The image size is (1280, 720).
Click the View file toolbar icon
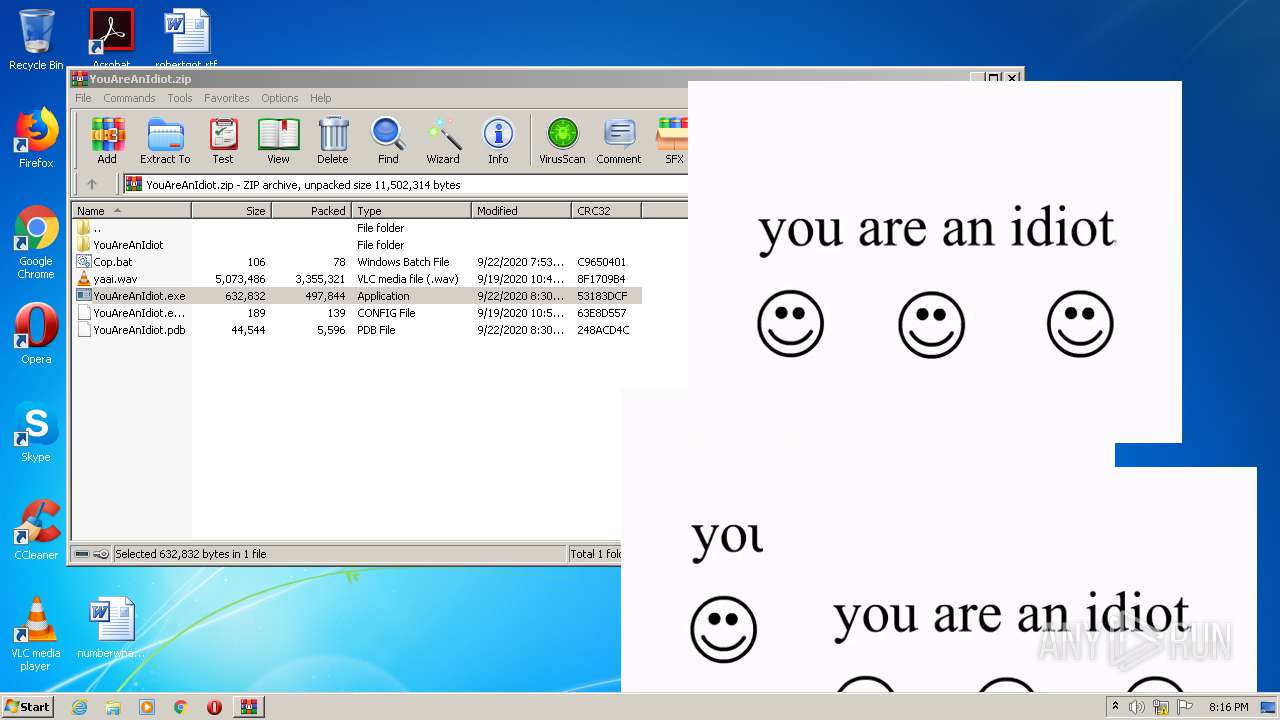pyautogui.click(x=278, y=141)
